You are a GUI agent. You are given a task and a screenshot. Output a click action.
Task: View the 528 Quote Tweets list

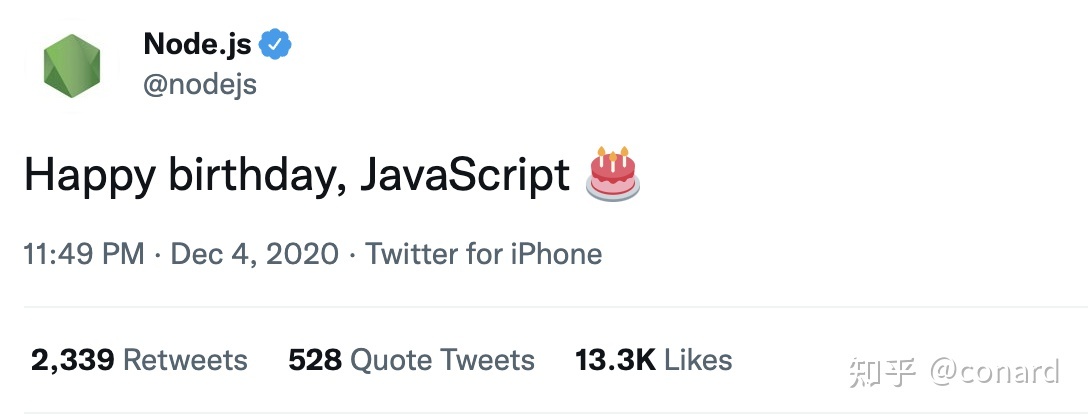411,360
